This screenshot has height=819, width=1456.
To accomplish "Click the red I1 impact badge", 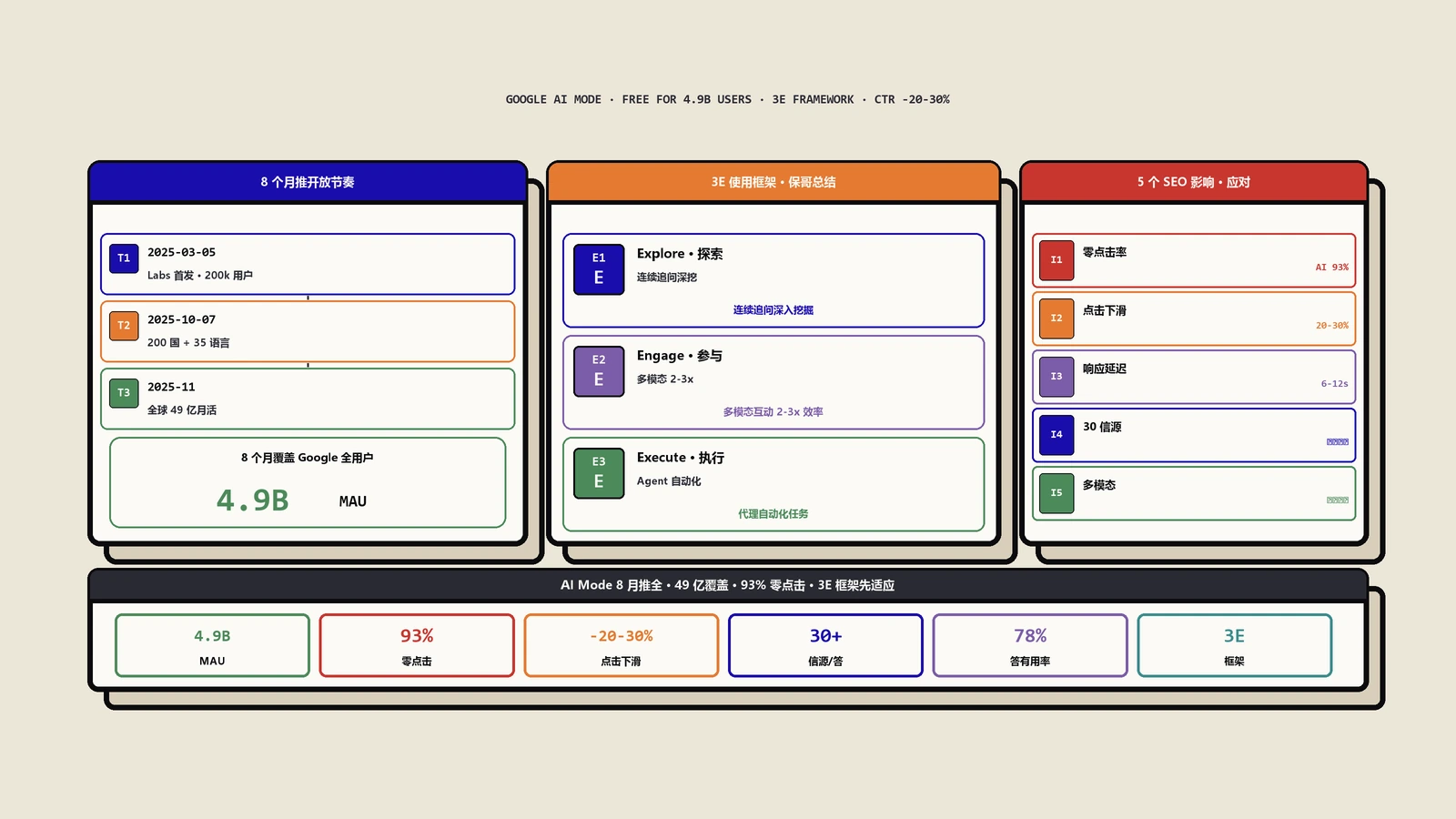I will coord(1057,260).
